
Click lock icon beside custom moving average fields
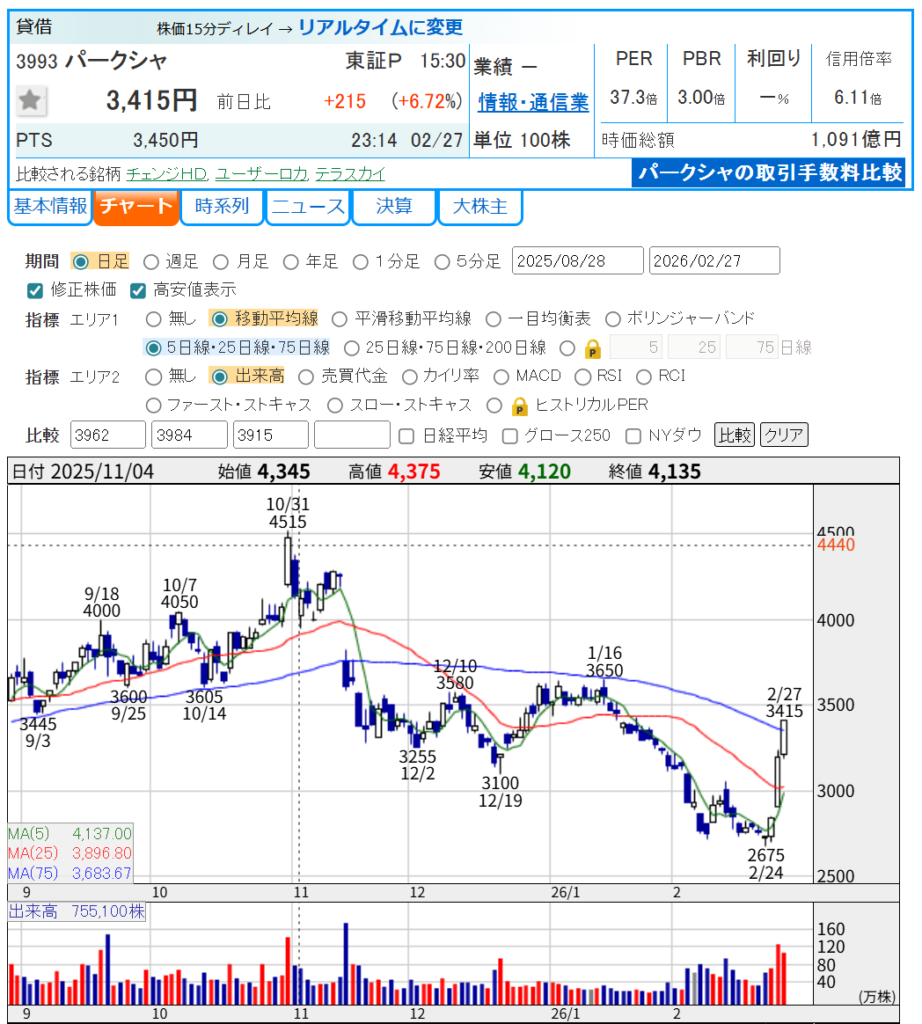(x=592, y=348)
